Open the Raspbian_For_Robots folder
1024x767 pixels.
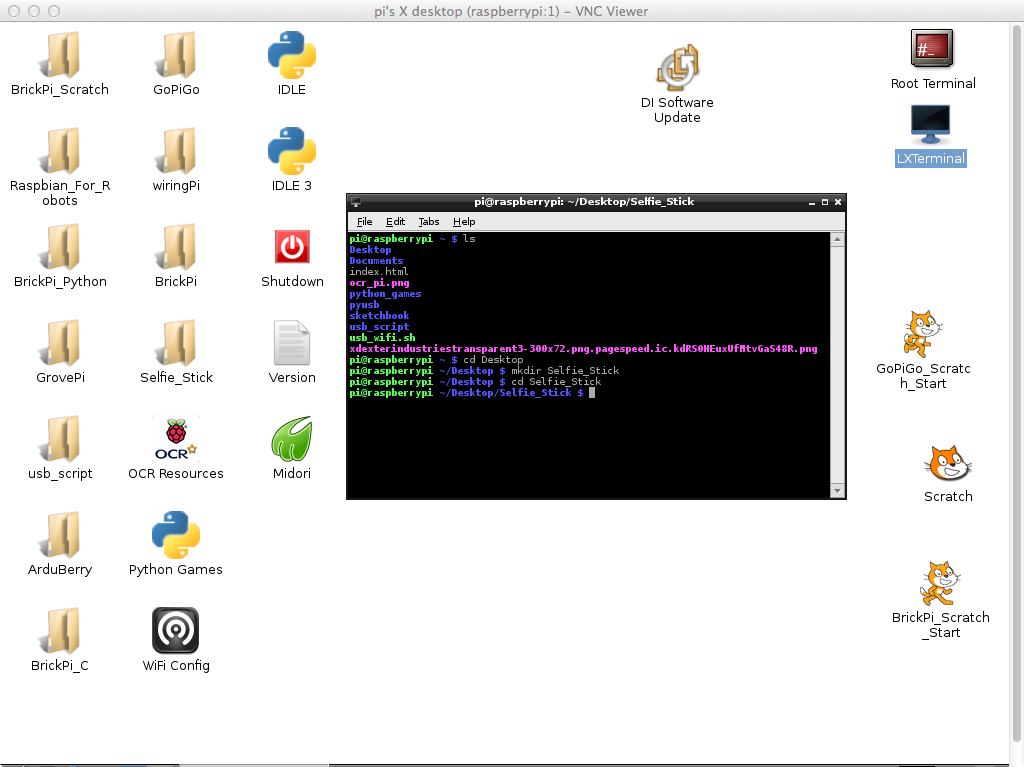pos(60,151)
